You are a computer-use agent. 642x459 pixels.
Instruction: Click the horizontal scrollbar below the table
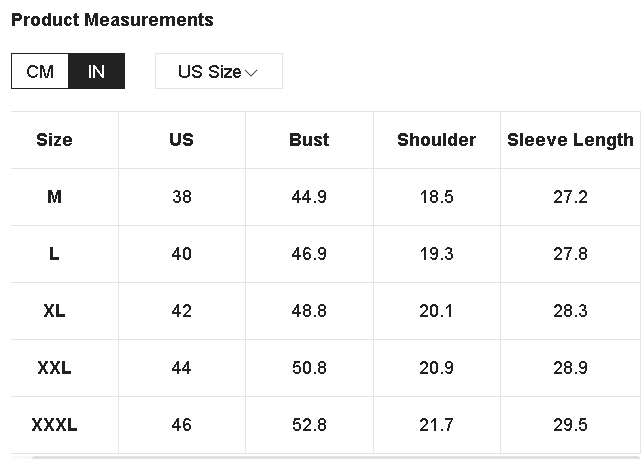point(330,456)
